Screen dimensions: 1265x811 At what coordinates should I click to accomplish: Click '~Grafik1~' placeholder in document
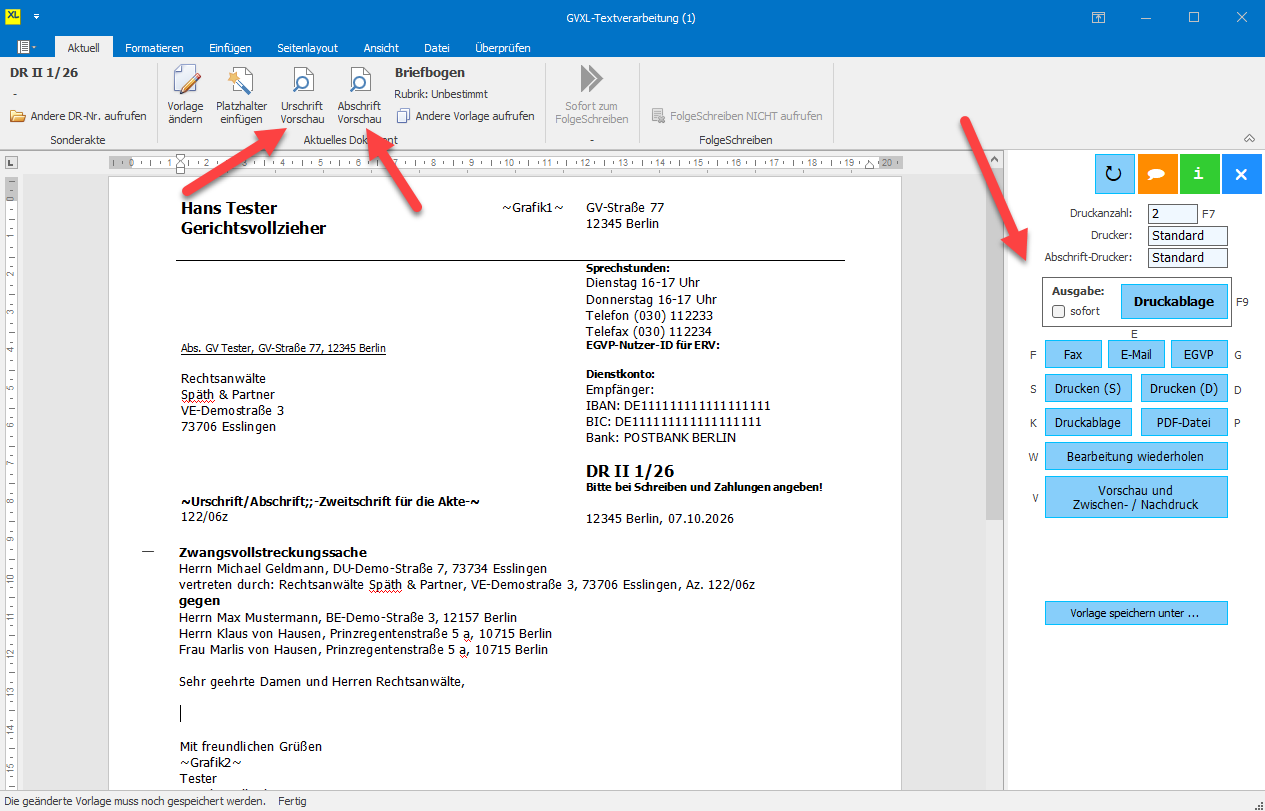(533, 208)
